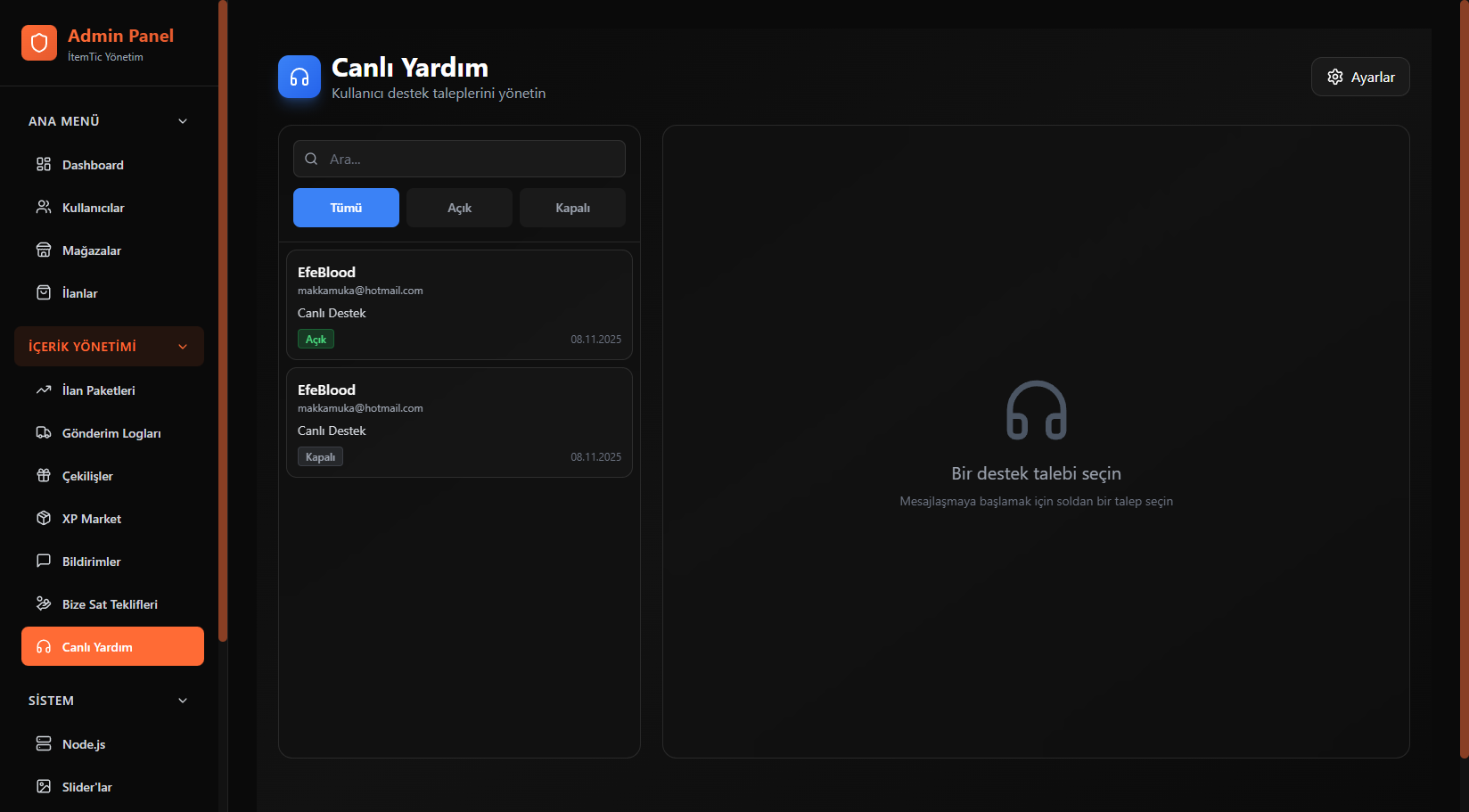Select the Tümü filter tab
Screen dimensions: 1469x812
[x=346, y=208]
